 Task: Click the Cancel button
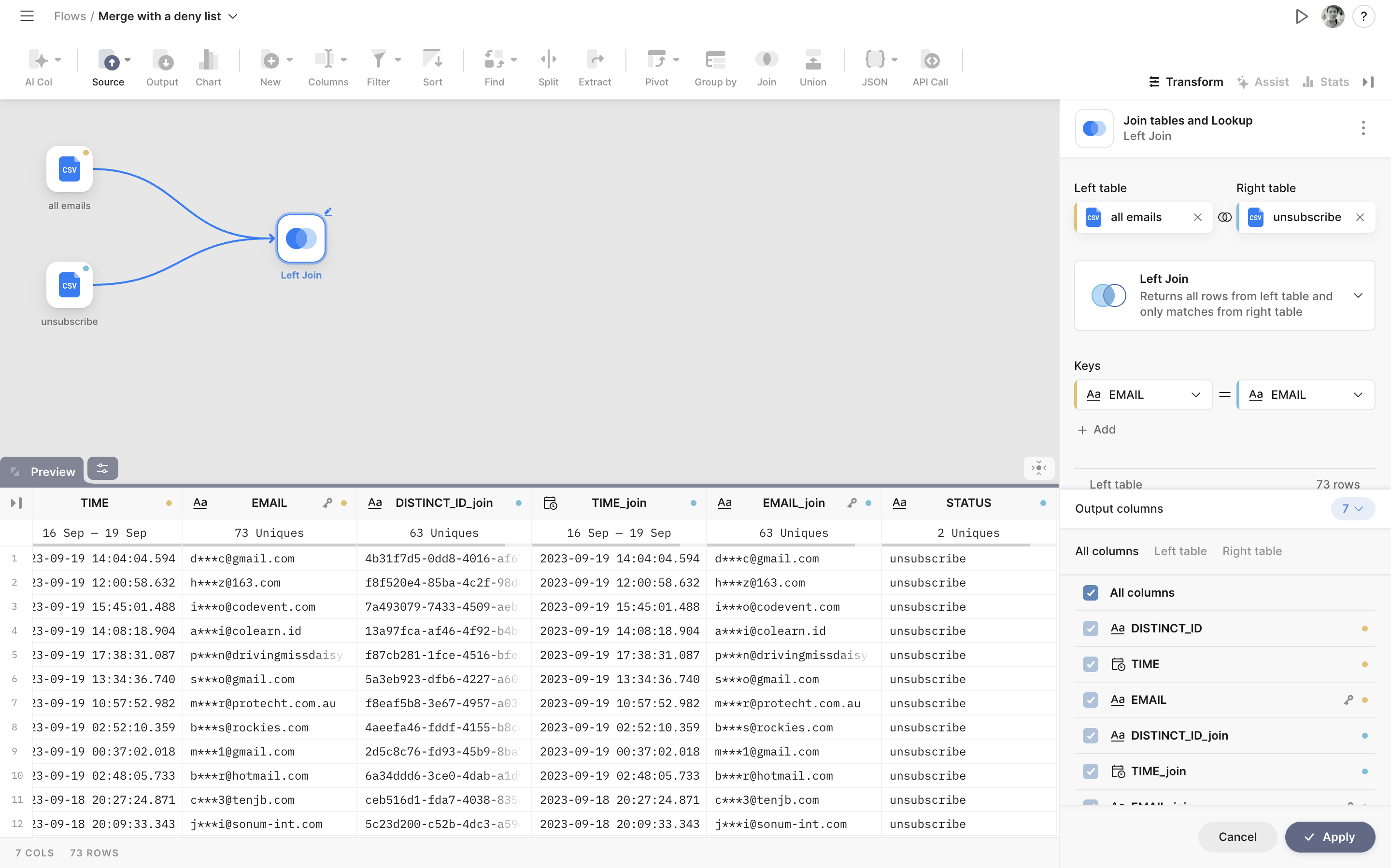pos(1237,837)
